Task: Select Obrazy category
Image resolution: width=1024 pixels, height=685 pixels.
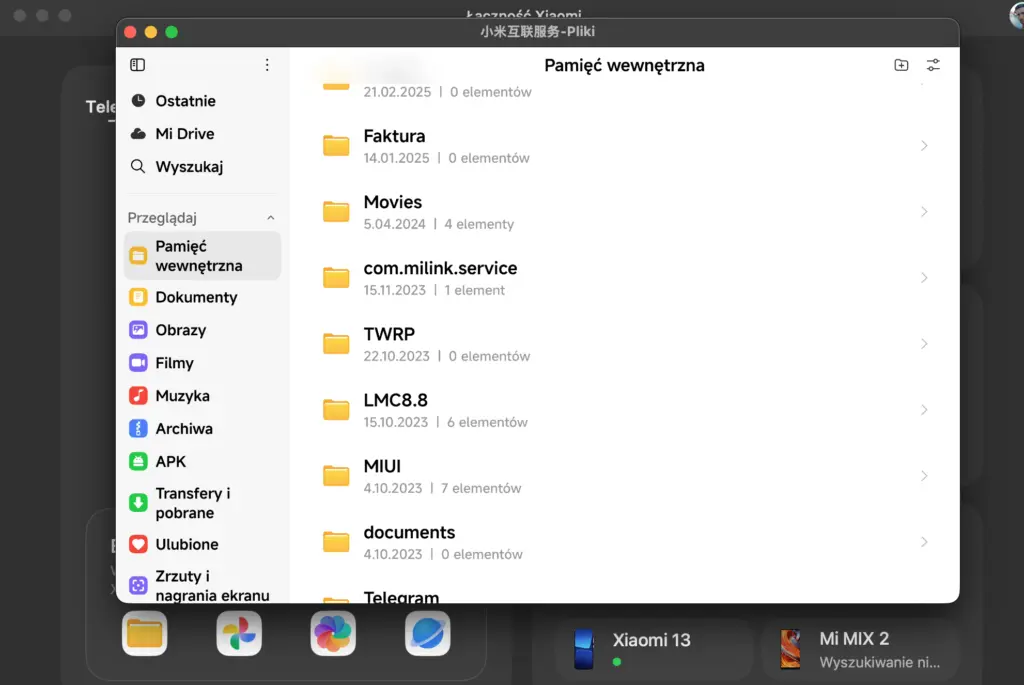Action: tap(180, 330)
